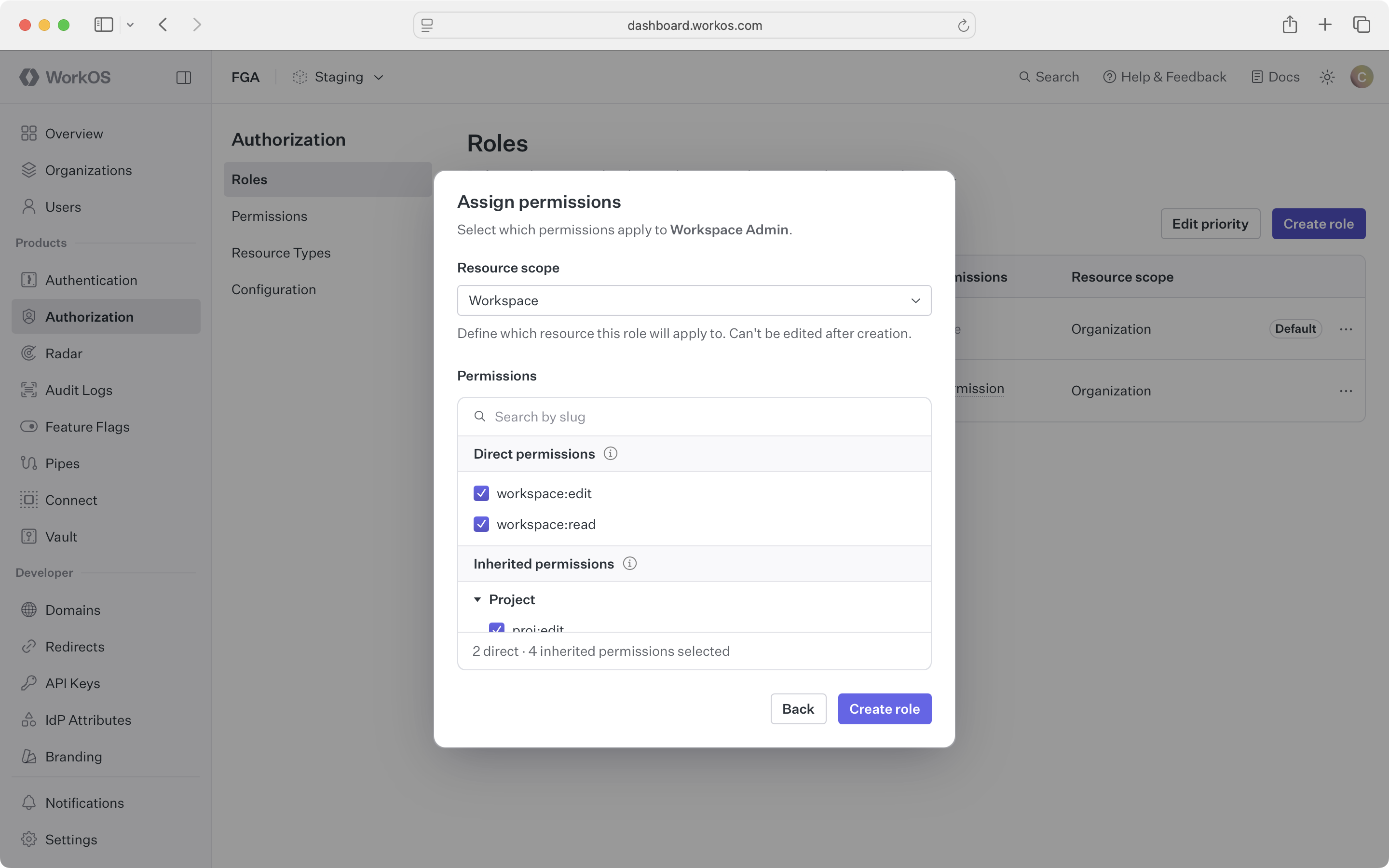Open the Resource scope Workspace dropdown

(x=694, y=300)
